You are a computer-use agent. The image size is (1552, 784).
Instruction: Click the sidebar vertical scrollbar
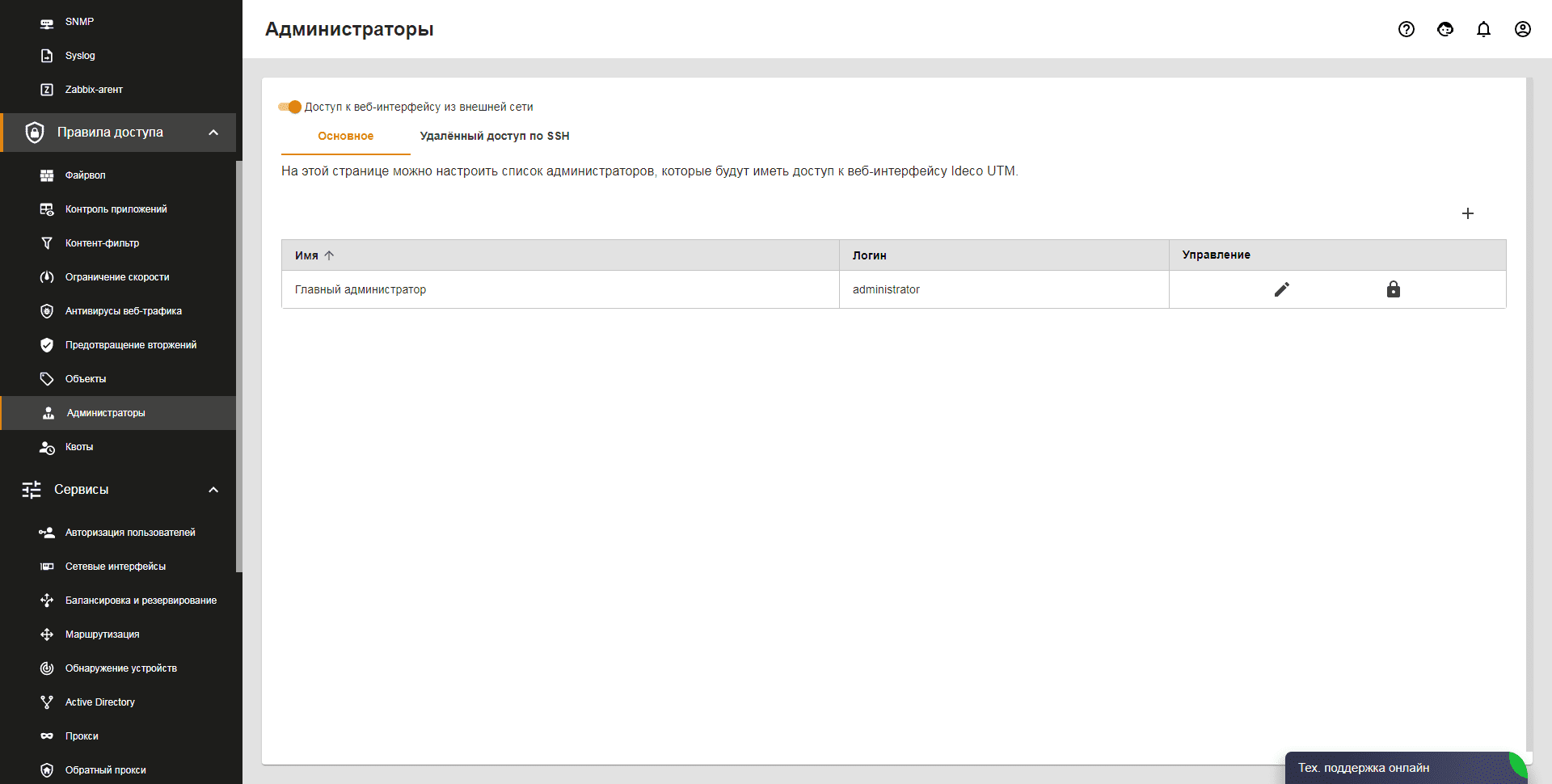(239, 366)
